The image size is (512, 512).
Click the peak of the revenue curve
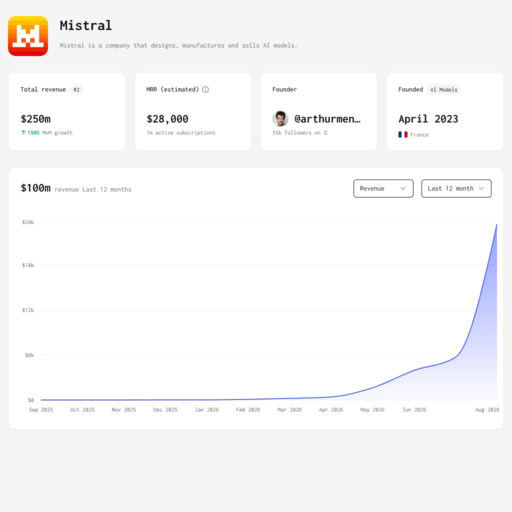click(497, 225)
